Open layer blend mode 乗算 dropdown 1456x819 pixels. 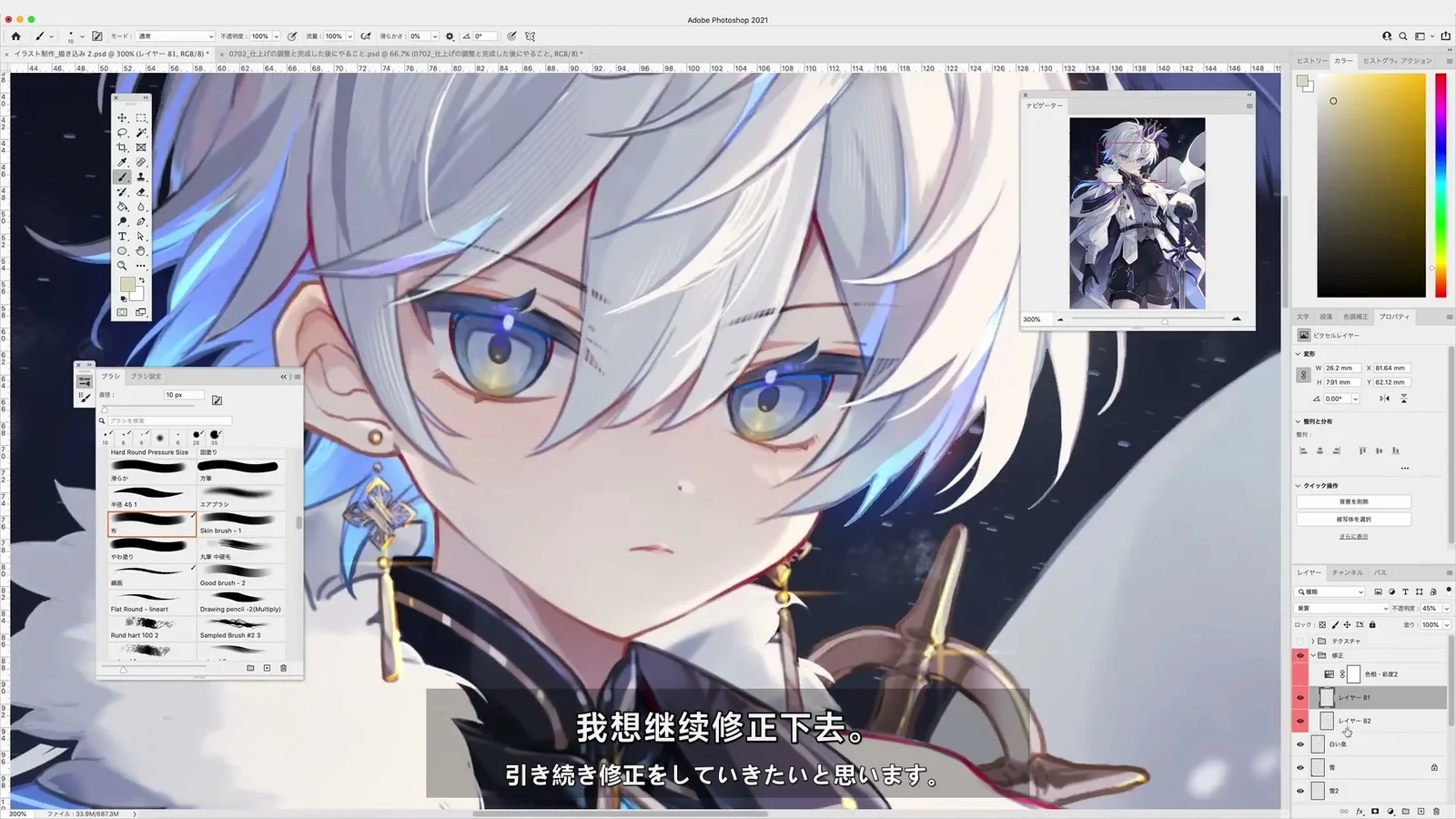pos(1342,608)
